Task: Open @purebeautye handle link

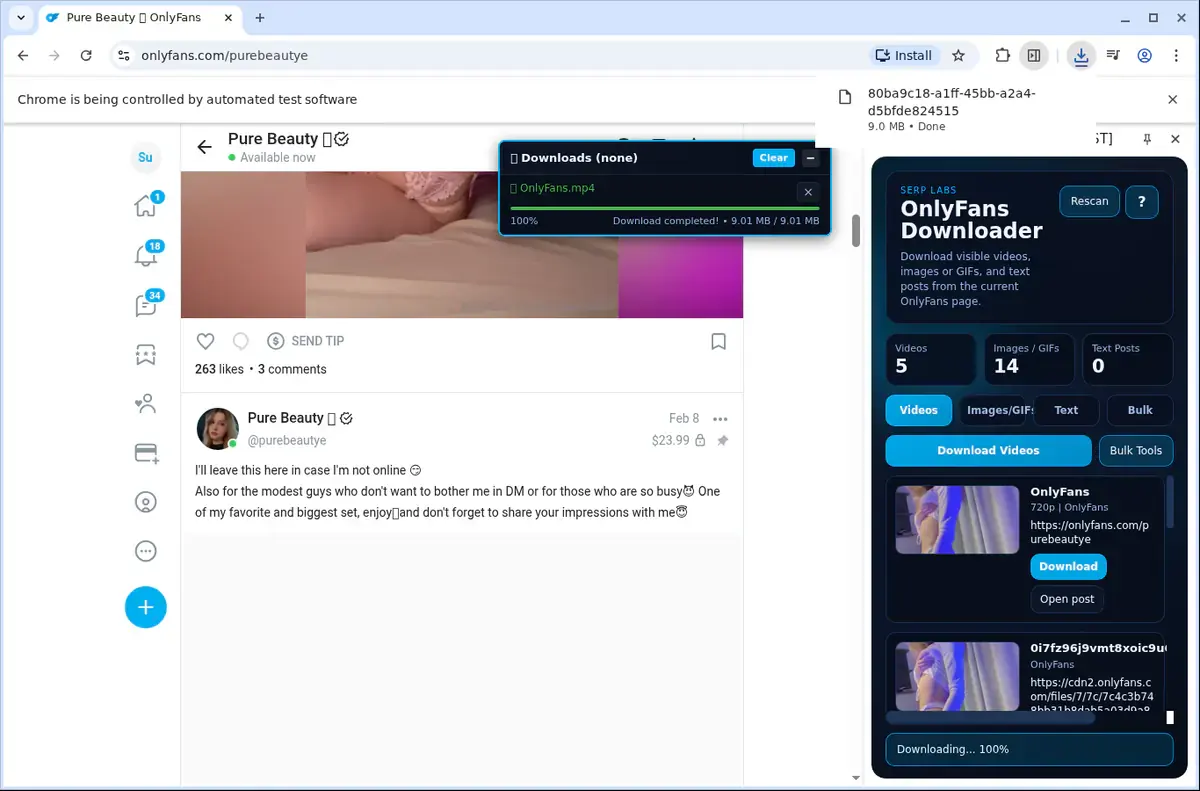Action: 287,440
